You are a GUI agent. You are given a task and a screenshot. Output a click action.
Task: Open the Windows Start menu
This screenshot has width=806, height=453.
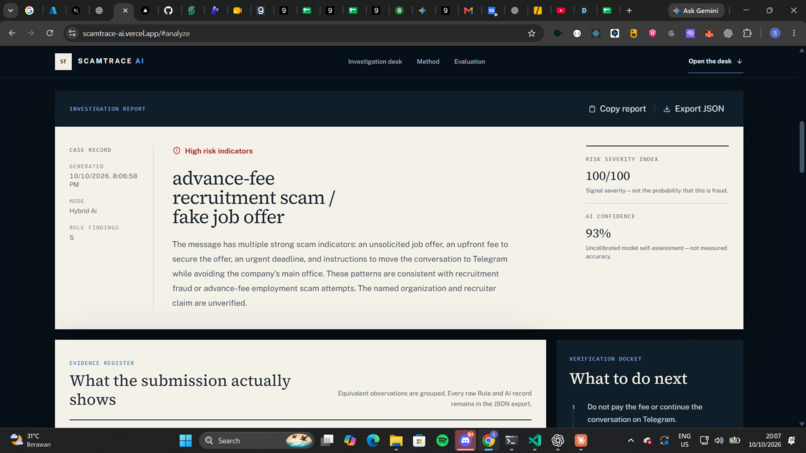coord(186,441)
